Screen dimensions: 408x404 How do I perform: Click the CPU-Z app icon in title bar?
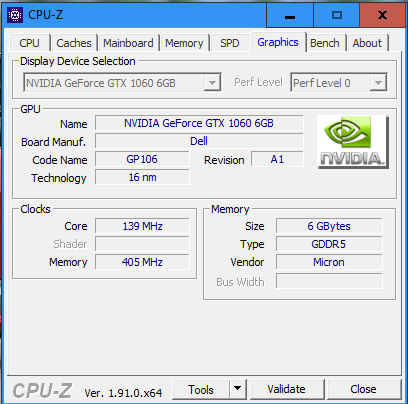tap(15, 15)
